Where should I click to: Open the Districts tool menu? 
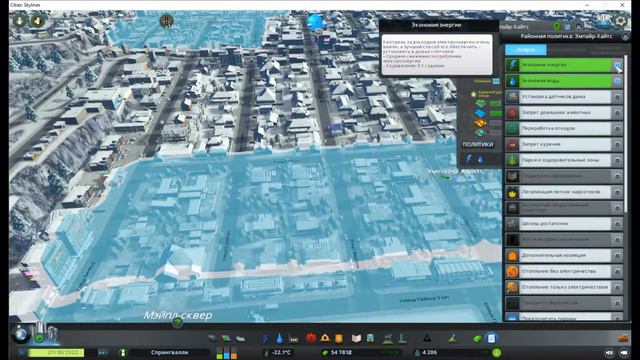pos(240,338)
